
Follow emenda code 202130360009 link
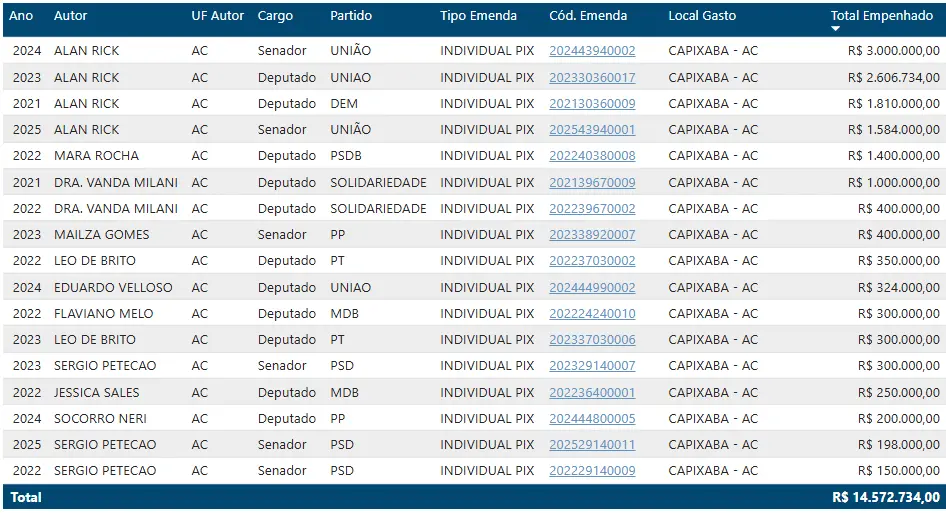tap(592, 103)
